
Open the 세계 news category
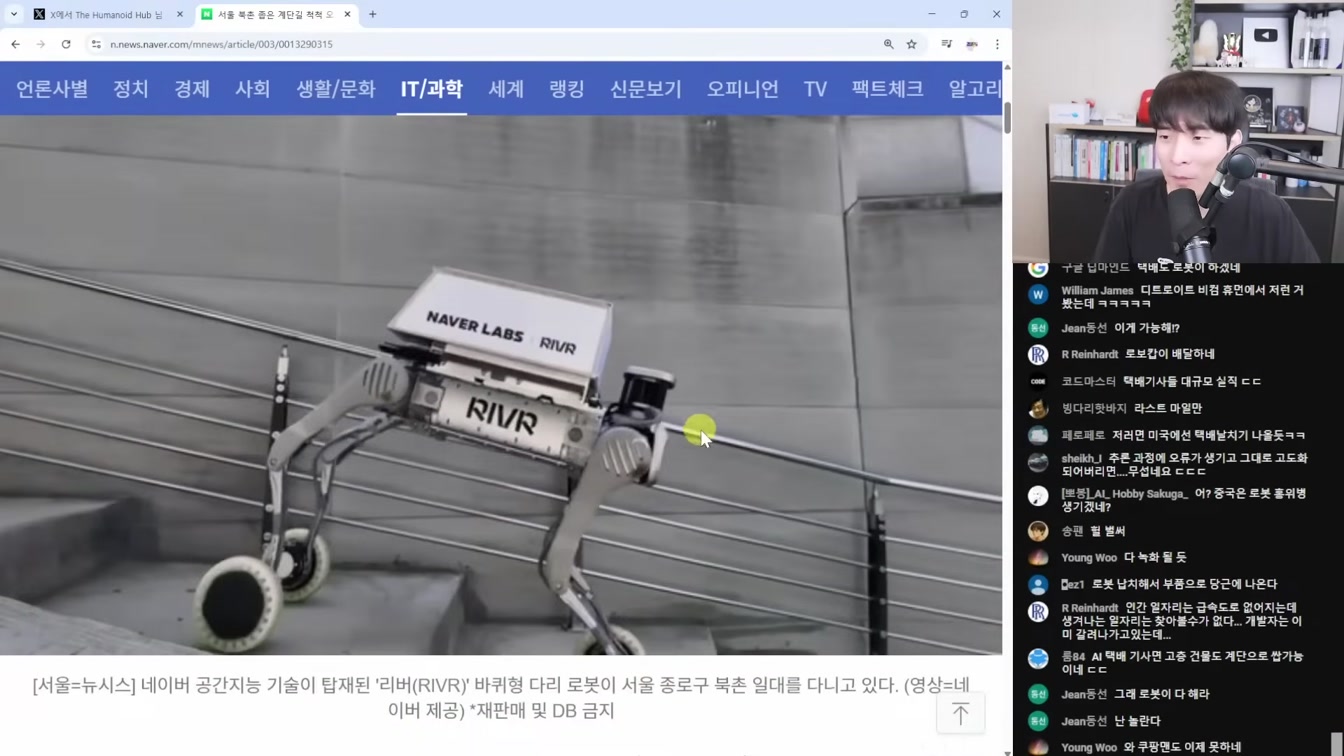point(506,89)
